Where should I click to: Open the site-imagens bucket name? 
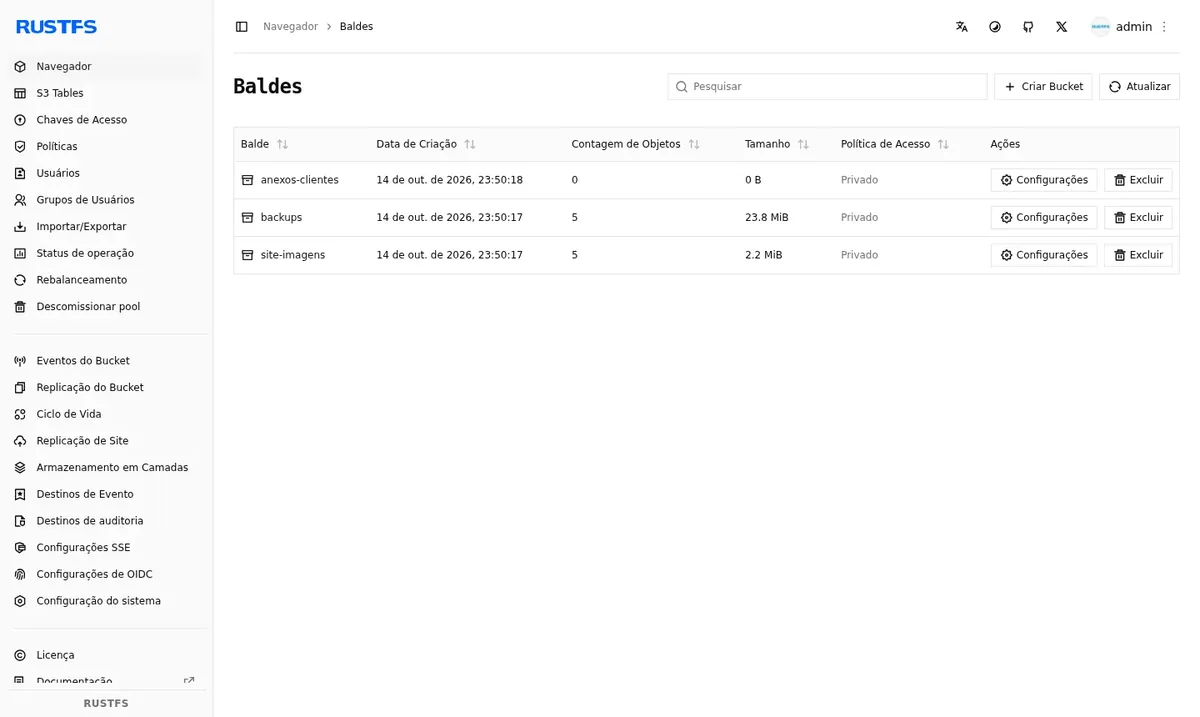point(292,255)
